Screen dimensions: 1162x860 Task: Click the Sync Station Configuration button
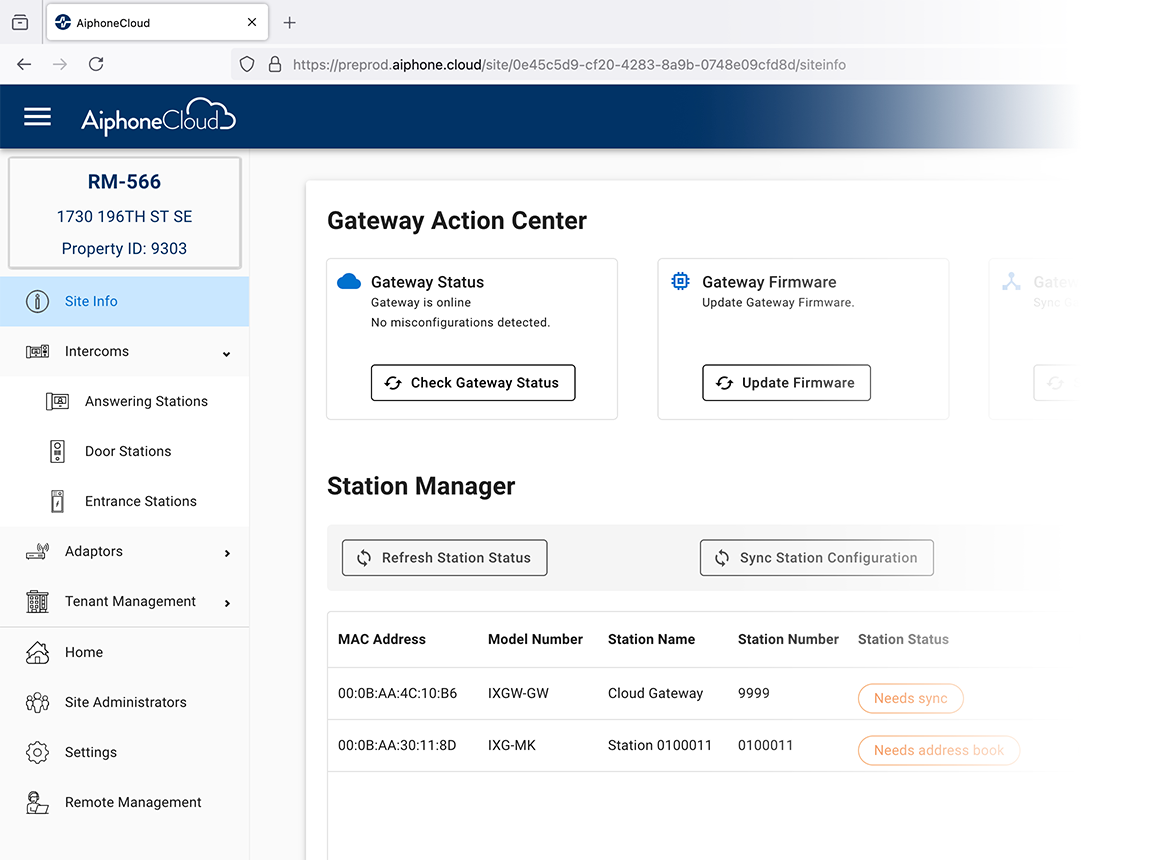[817, 558]
